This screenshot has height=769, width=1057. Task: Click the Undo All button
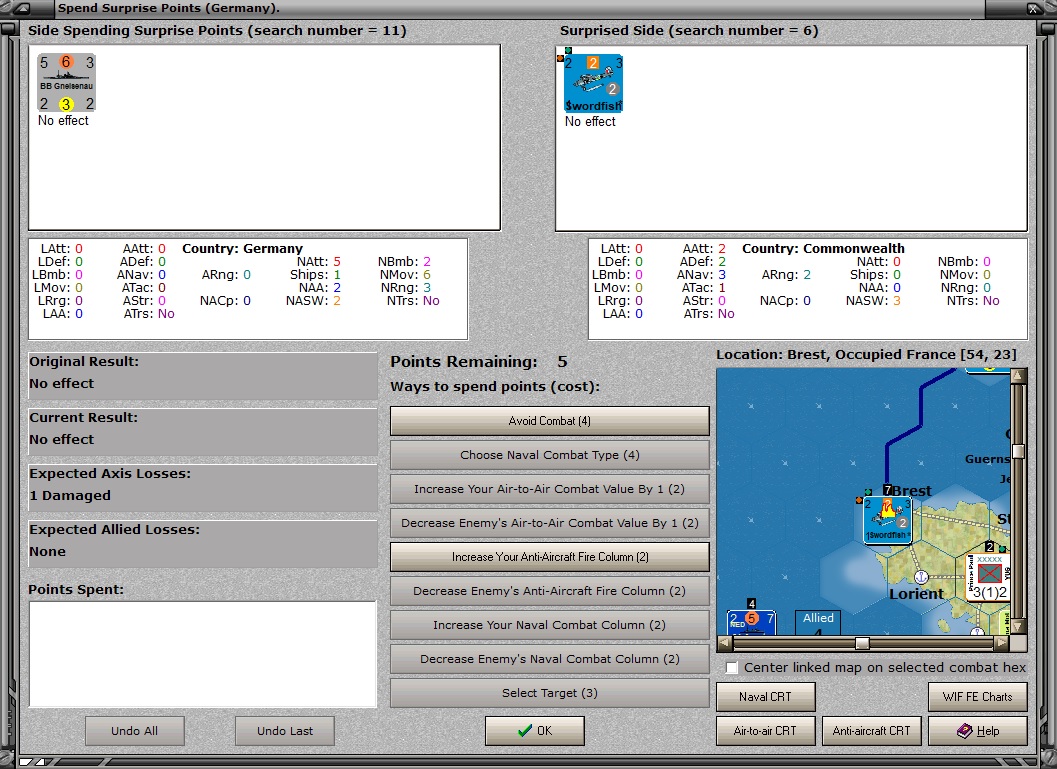135,731
